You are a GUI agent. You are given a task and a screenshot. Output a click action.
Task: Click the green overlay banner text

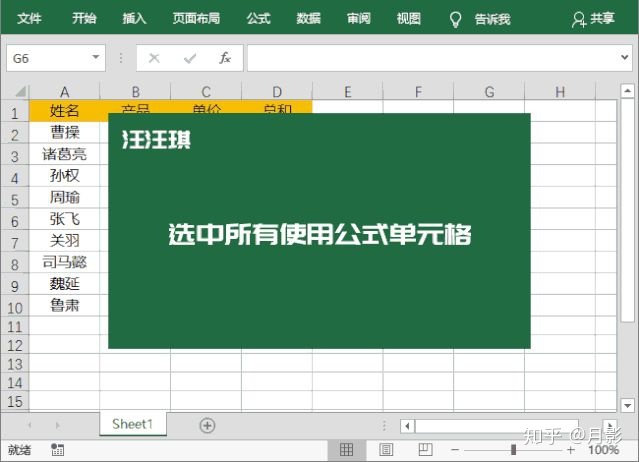click(x=320, y=234)
